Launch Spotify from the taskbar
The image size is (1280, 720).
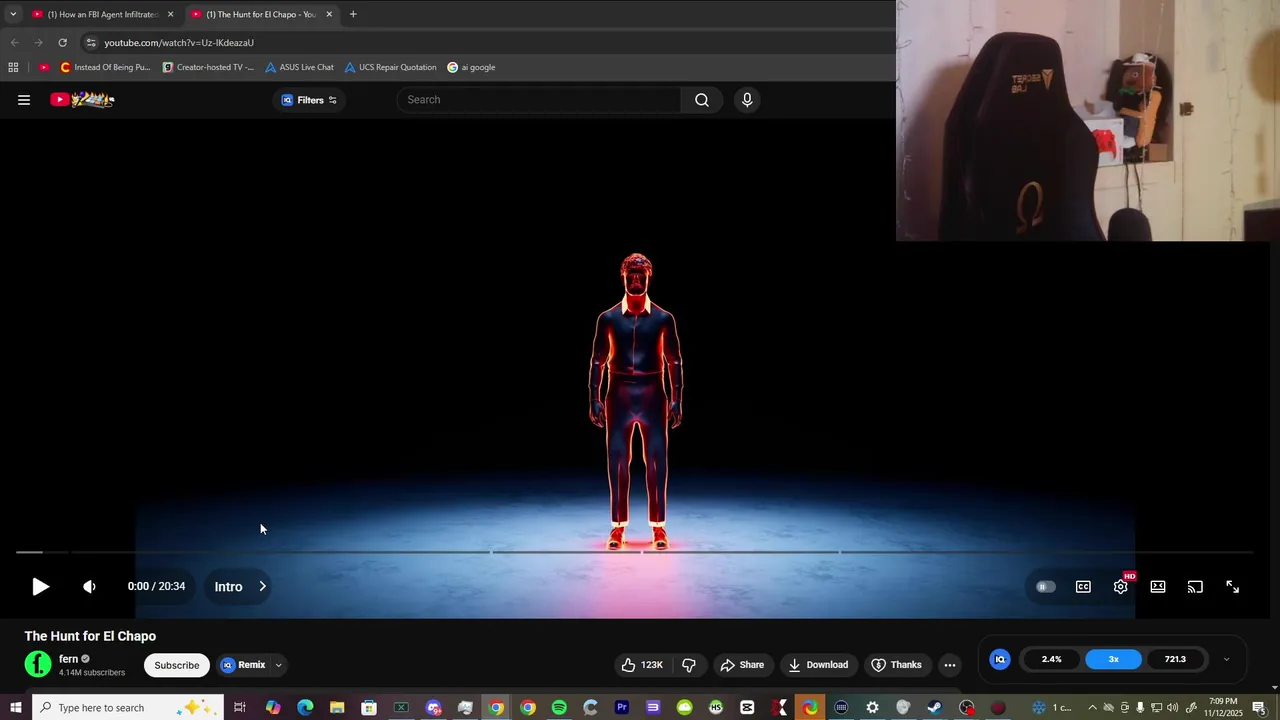pyautogui.click(x=559, y=708)
